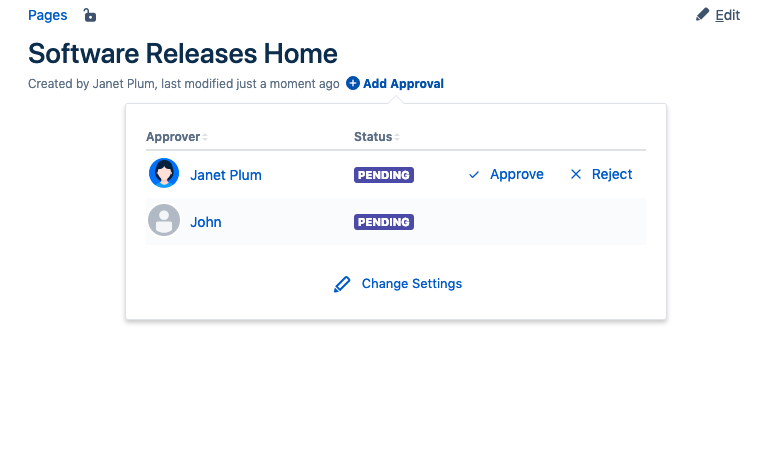Approve the page as Janet Plum
Screen dimensions: 758x472
(x=516, y=175)
